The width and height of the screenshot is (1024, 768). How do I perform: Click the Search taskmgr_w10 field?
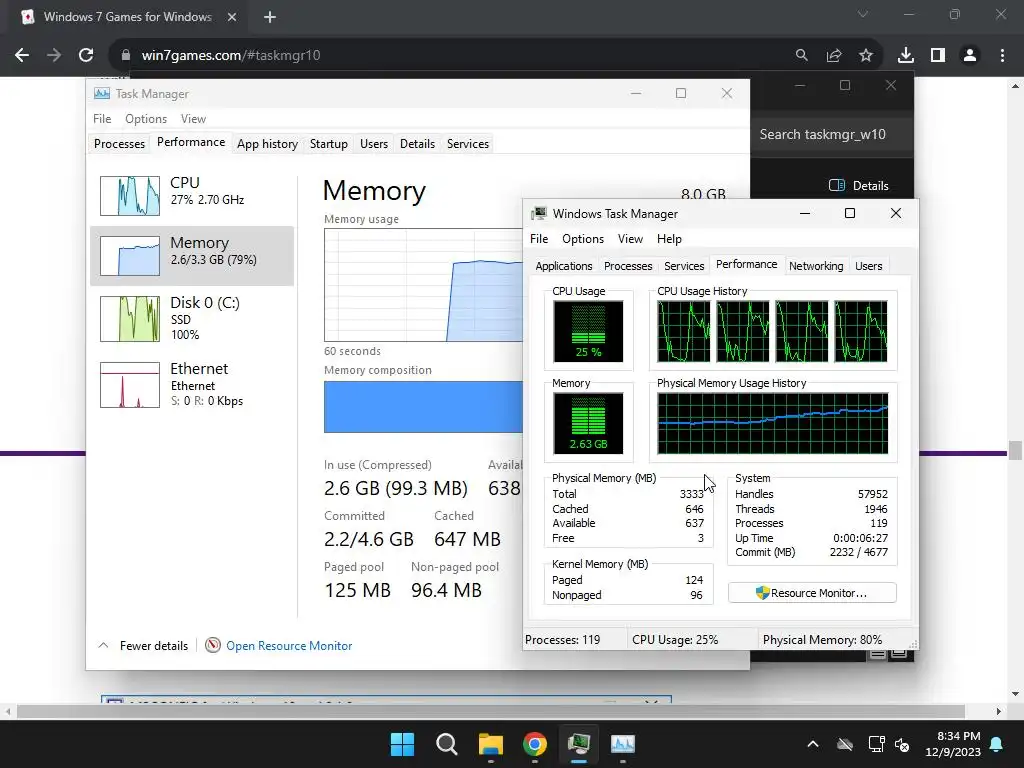pyautogui.click(x=831, y=135)
